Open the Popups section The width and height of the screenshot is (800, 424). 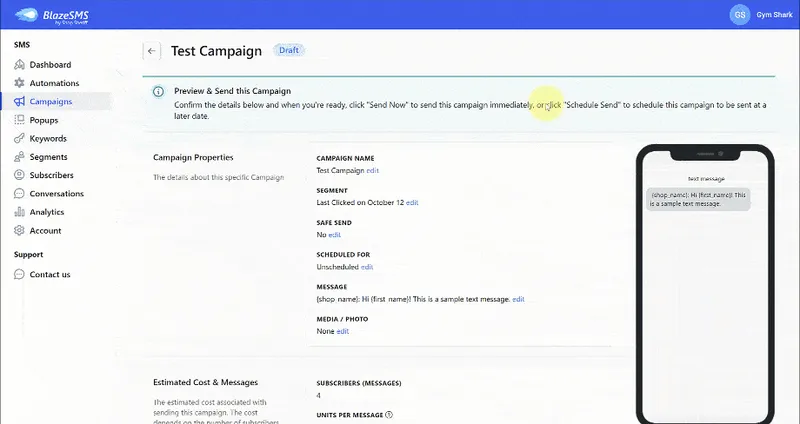pos(44,120)
